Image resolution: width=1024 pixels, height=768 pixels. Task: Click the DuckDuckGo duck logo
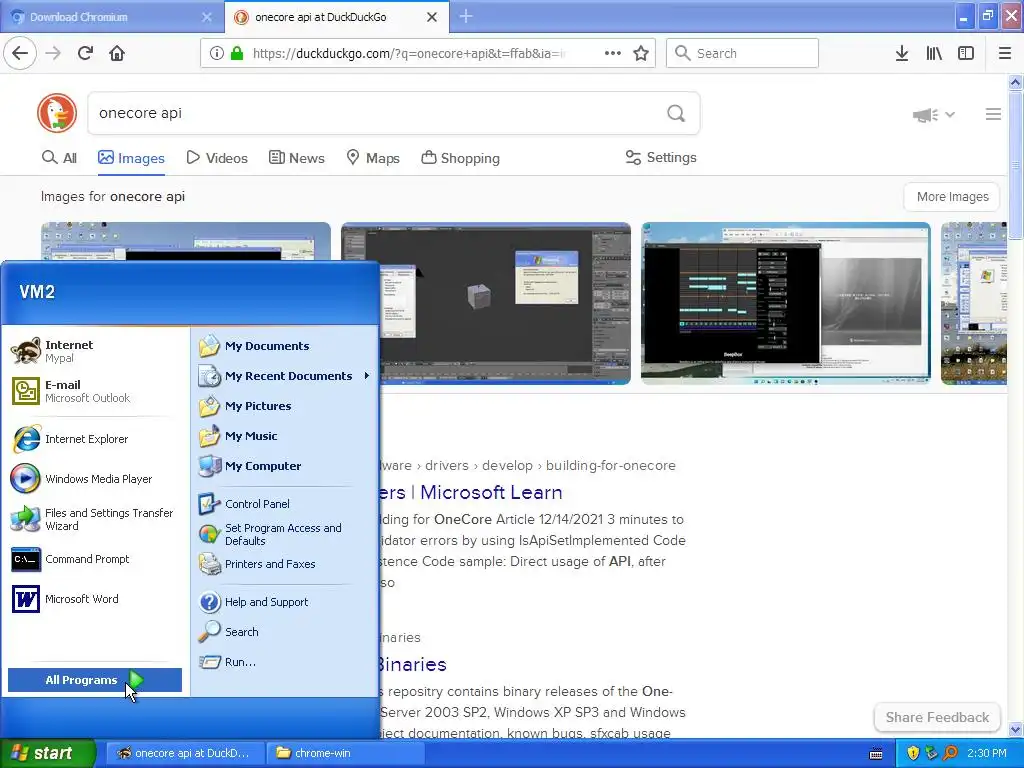pos(57,113)
